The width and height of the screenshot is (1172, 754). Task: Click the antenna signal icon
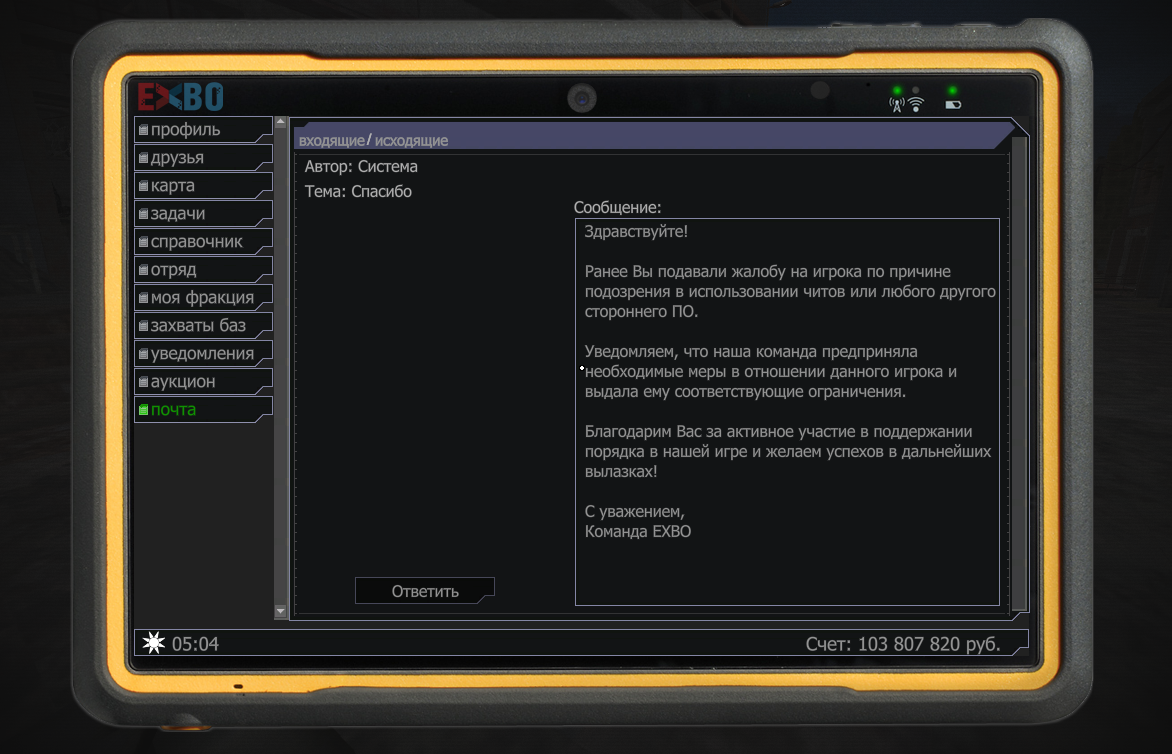coord(897,104)
